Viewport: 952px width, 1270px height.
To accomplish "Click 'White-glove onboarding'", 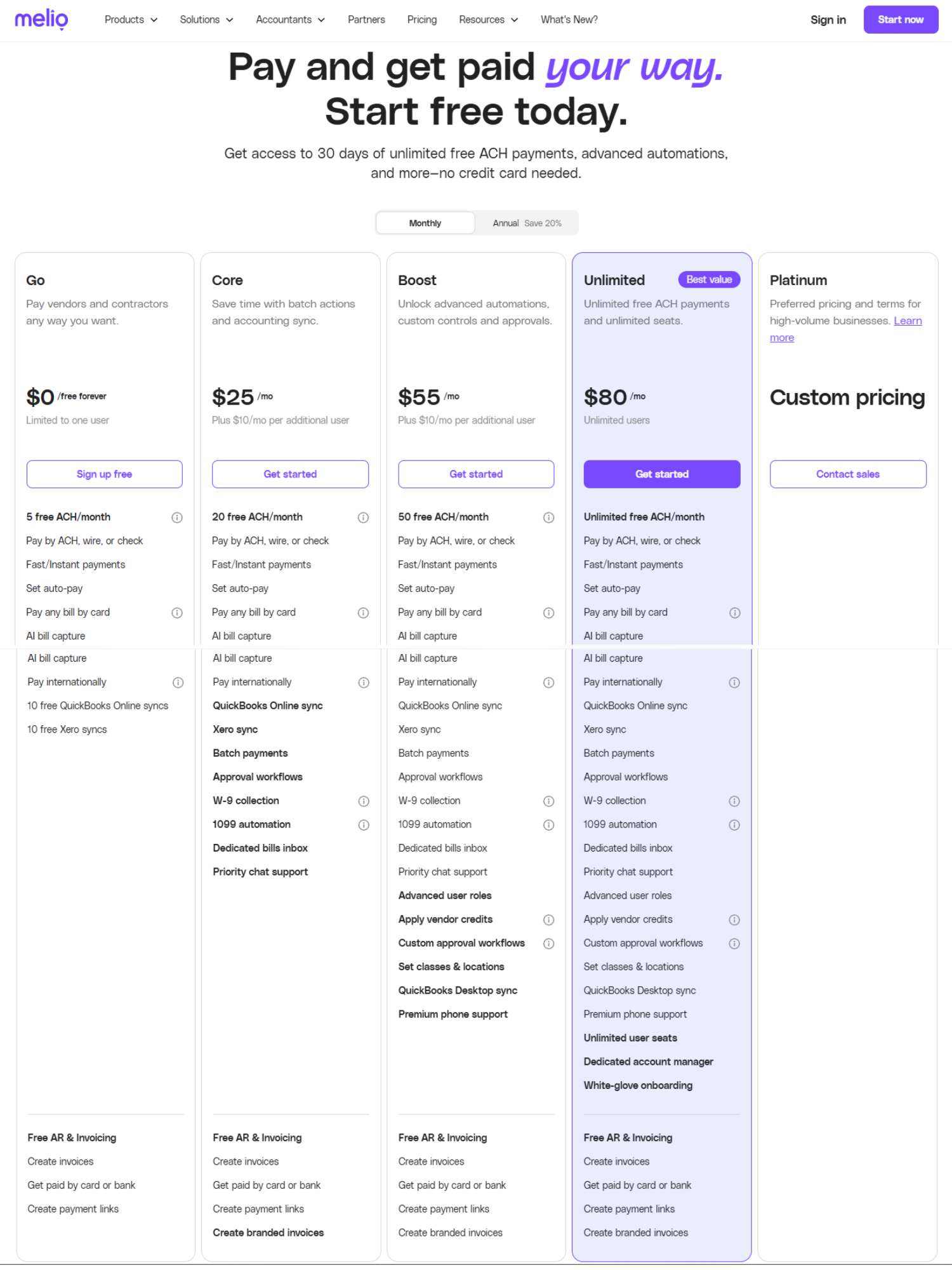I will [x=638, y=1086].
